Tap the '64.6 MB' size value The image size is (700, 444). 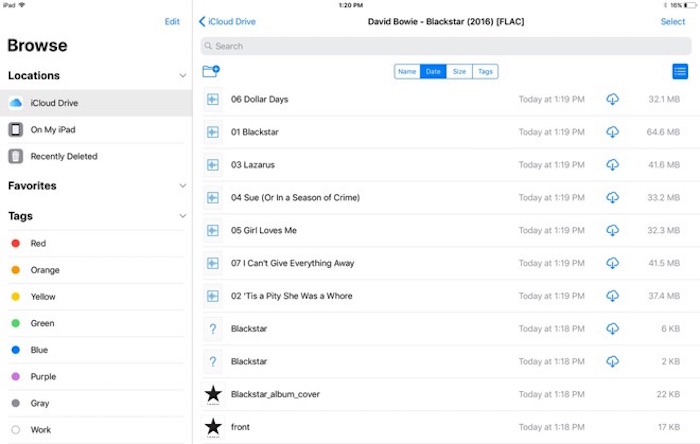663,132
